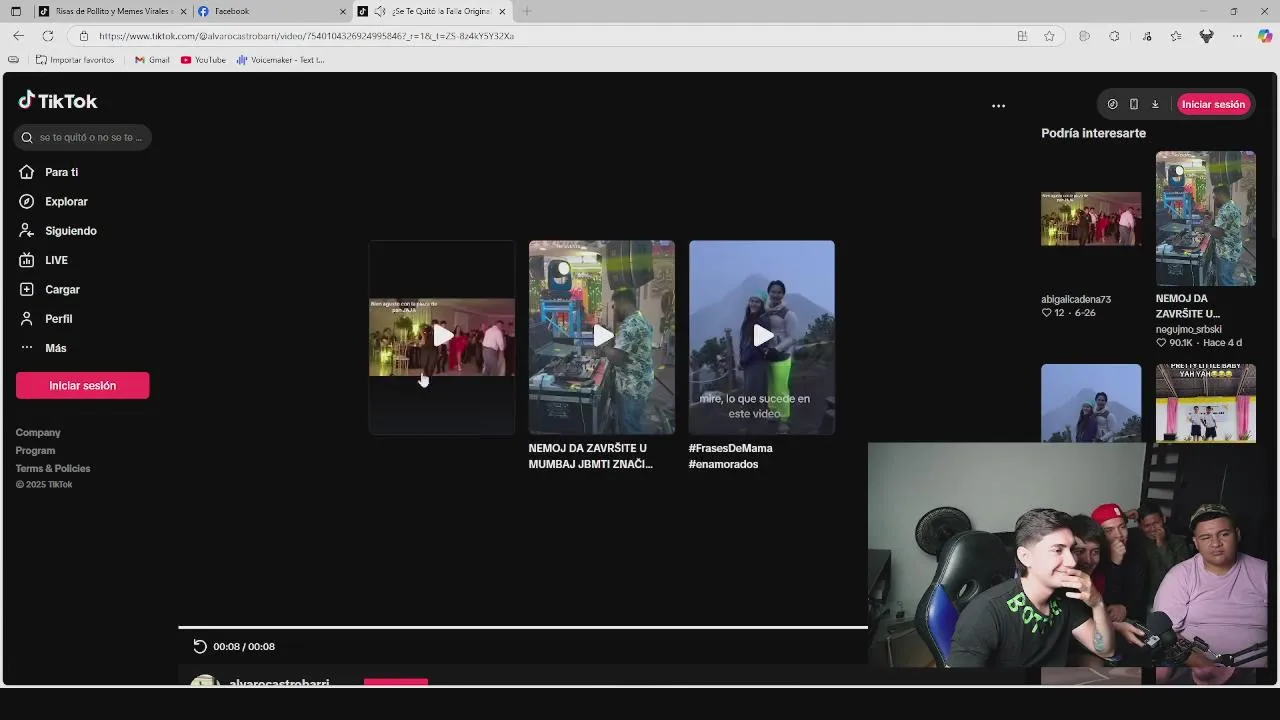Expand the Program footer section
The height and width of the screenshot is (720, 1280).
click(x=35, y=451)
